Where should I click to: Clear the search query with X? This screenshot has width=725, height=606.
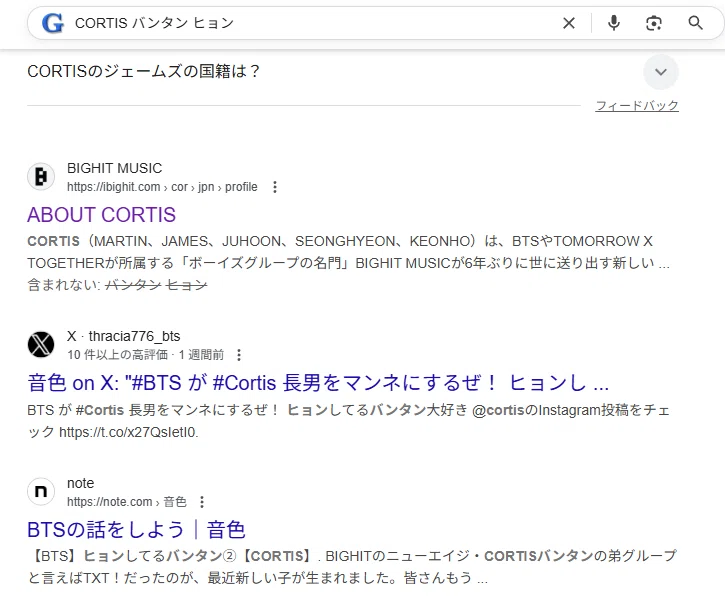pyautogui.click(x=569, y=23)
